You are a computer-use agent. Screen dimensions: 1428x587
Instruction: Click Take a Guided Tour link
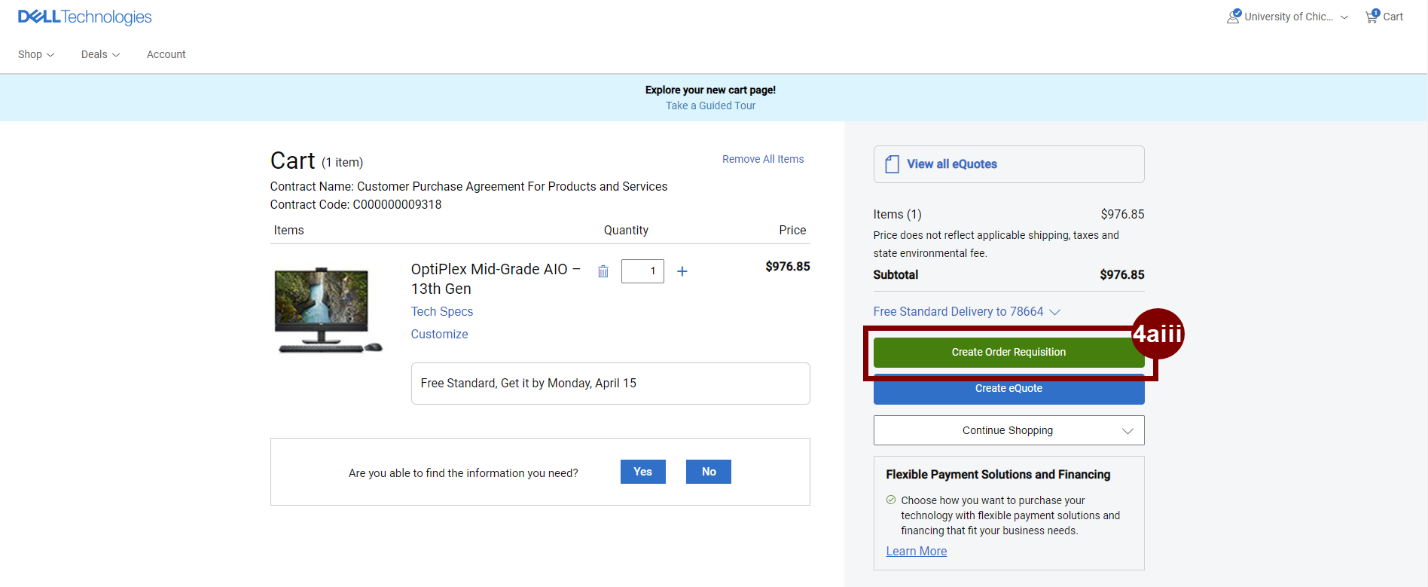point(711,105)
